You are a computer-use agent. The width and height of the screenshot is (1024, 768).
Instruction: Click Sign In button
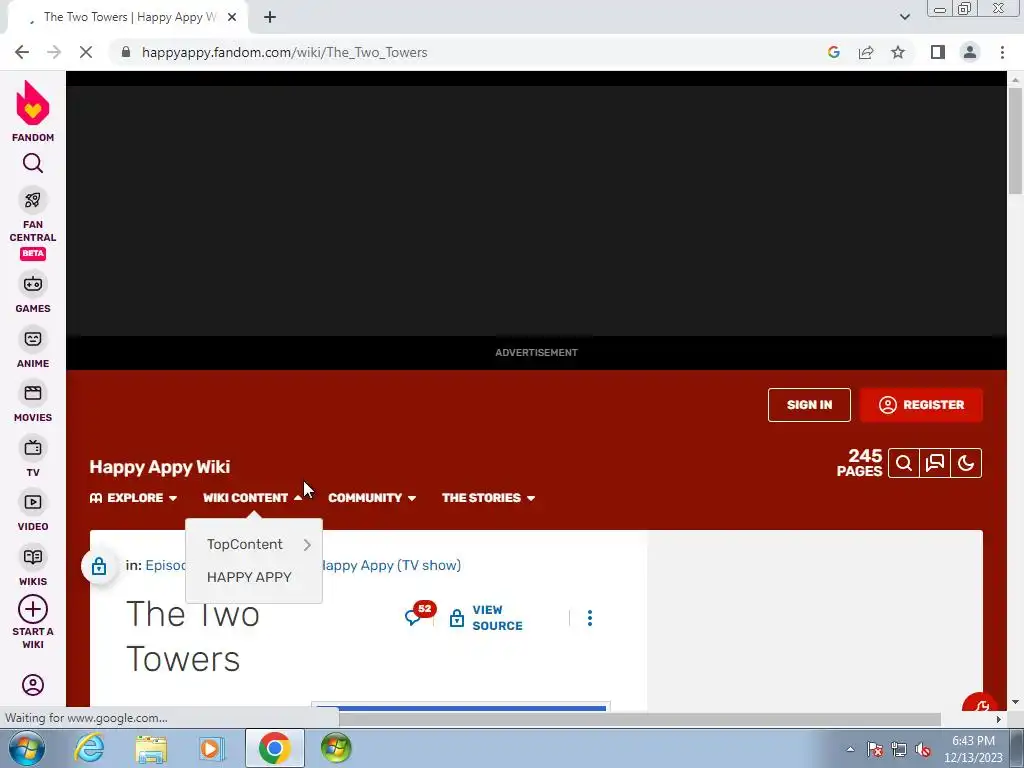click(x=809, y=405)
